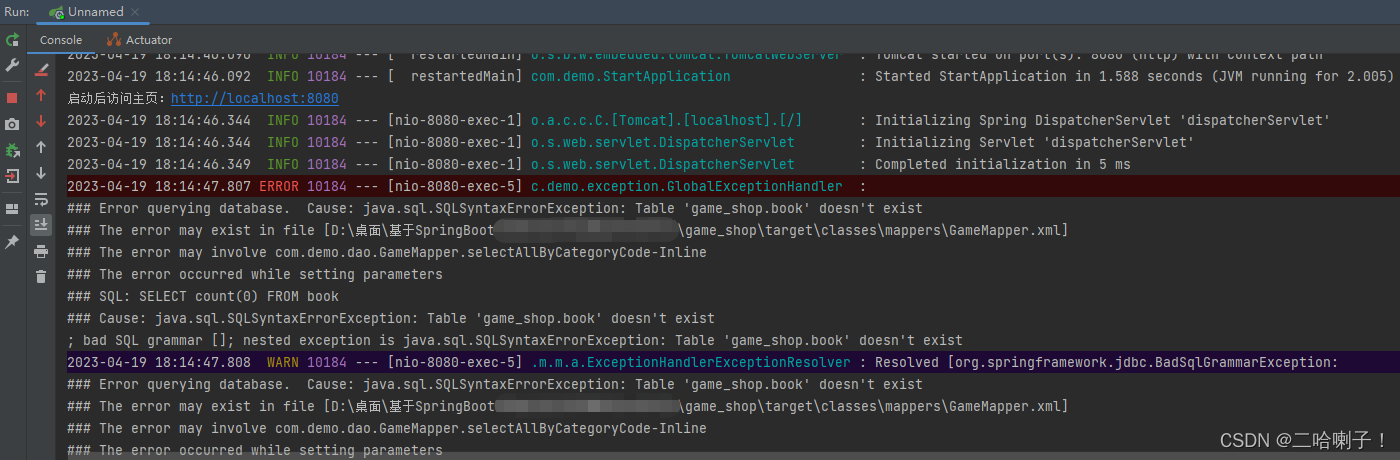Image resolution: width=1400 pixels, height=460 pixels.
Task: Click the 2023-04-19 18:14:47.807 timestamp
Action: click(159, 186)
